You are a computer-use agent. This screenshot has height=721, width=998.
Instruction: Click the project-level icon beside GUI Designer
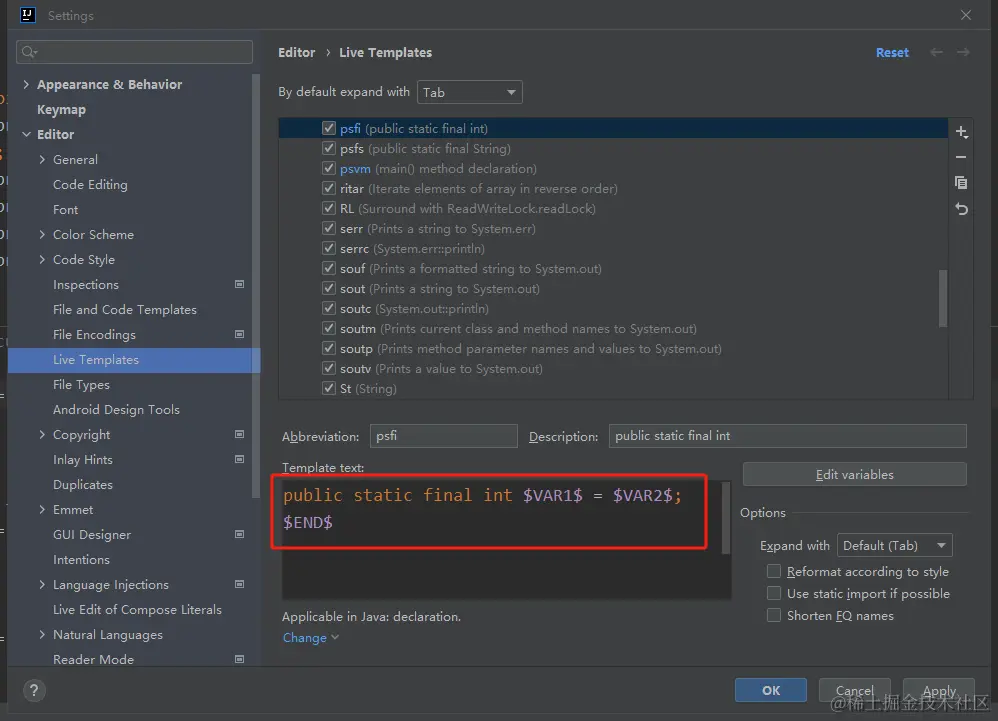tap(239, 535)
